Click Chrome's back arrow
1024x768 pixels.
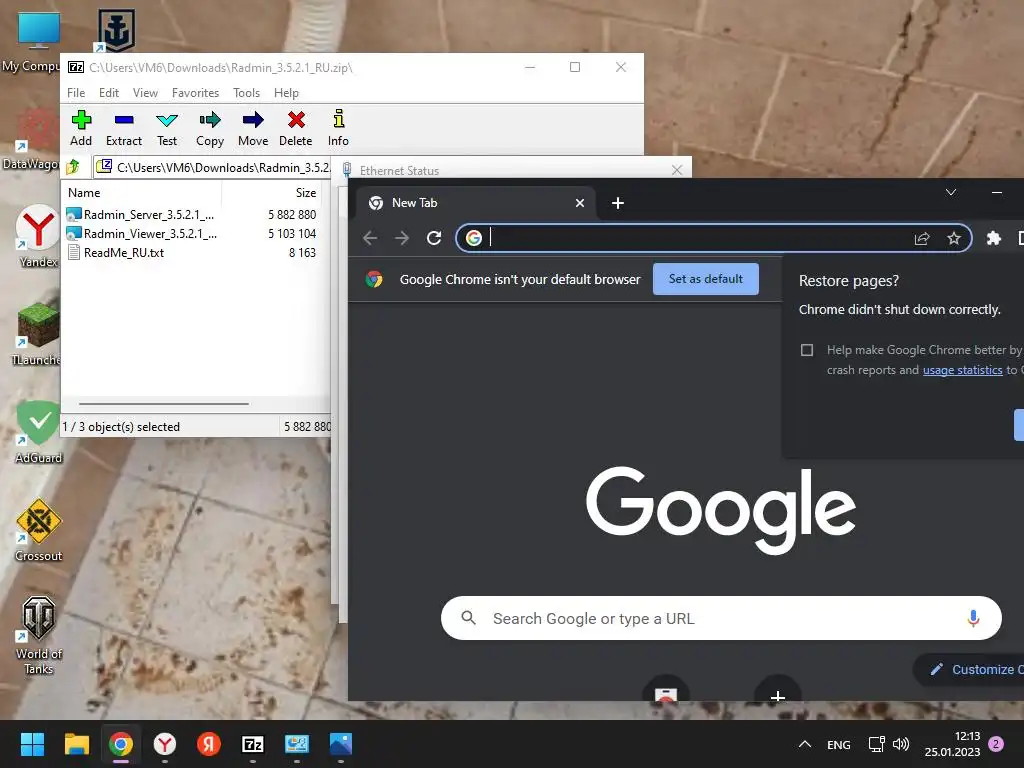[370, 238]
